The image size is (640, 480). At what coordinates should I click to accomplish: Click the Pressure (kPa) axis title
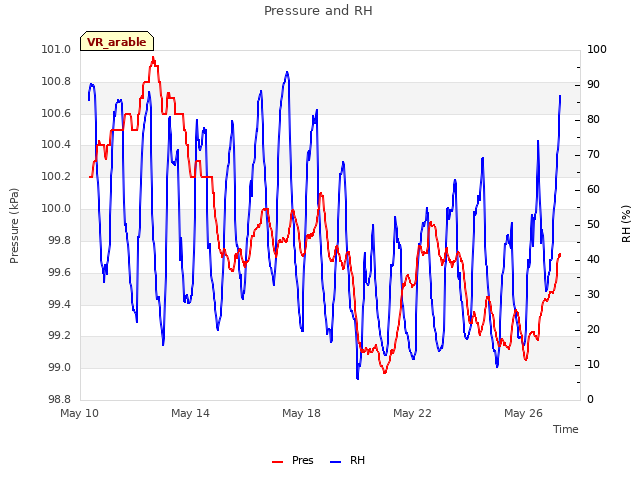[x=14, y=226]
